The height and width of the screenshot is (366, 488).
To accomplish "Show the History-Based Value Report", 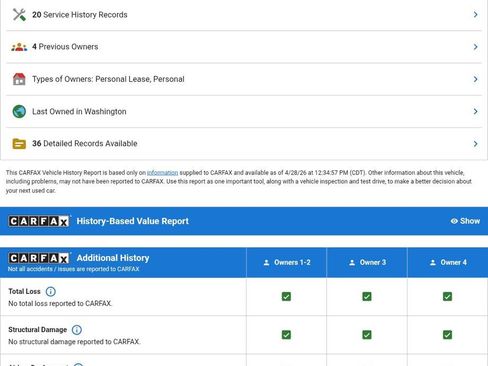I will [x=465, y=221].
